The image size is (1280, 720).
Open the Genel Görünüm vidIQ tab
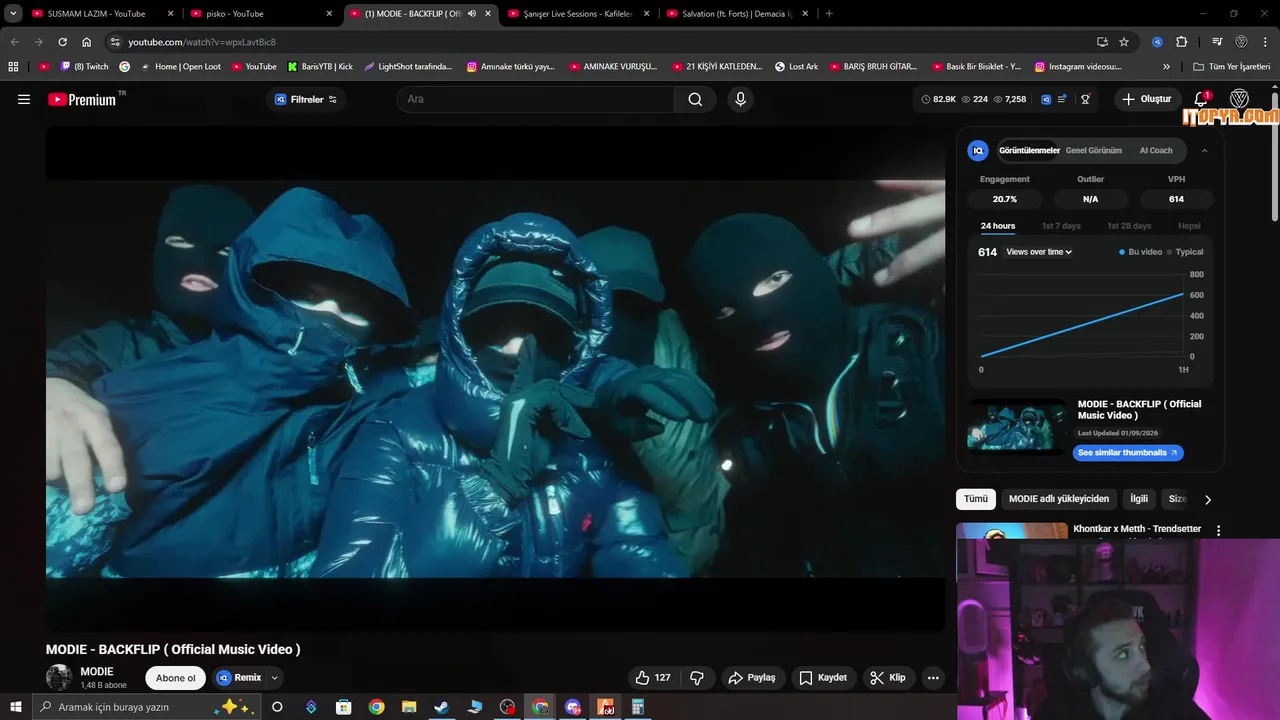click(x=1093, y=151)
